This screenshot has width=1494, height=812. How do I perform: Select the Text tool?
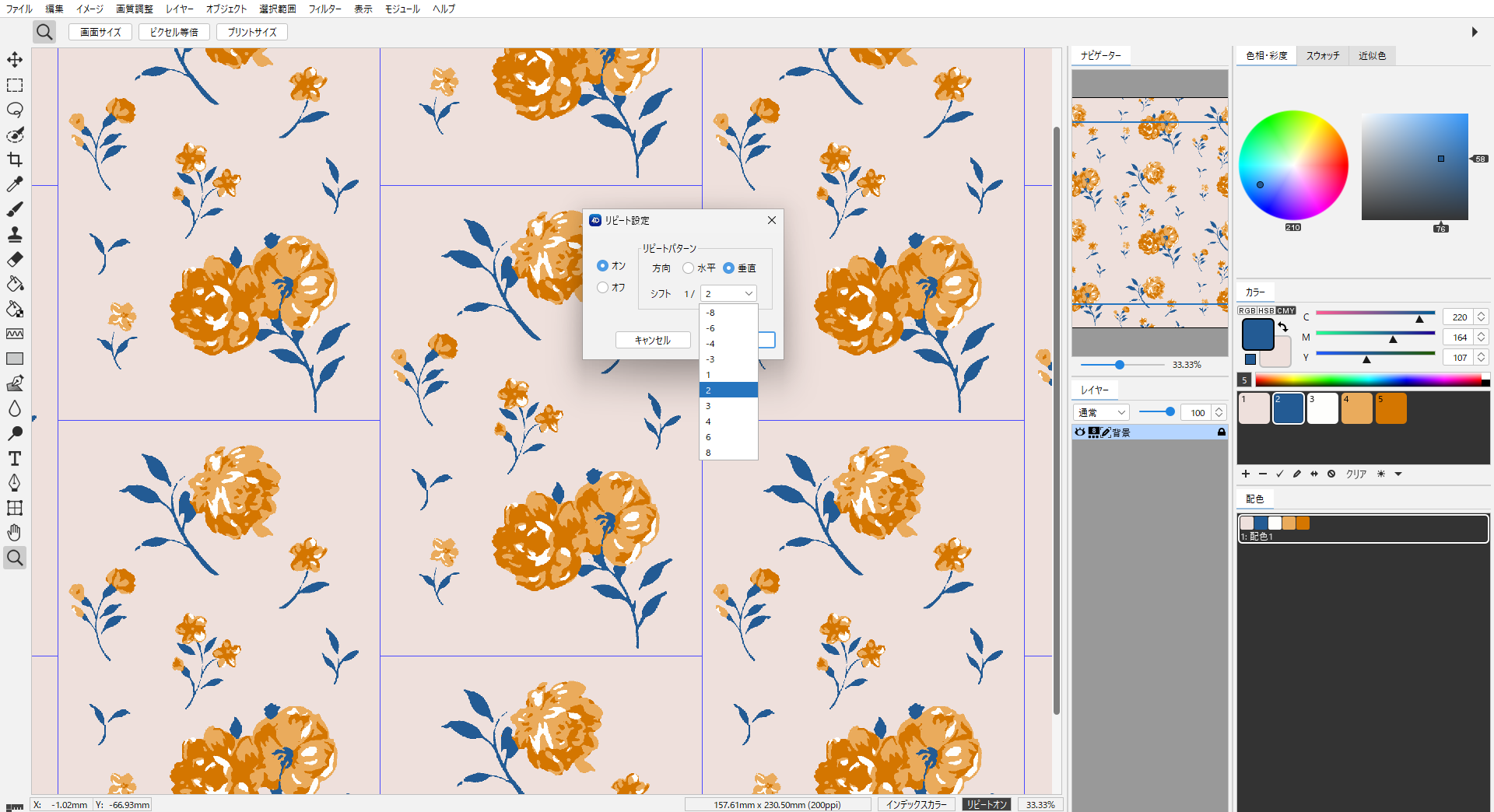click(x=15, y=458)
